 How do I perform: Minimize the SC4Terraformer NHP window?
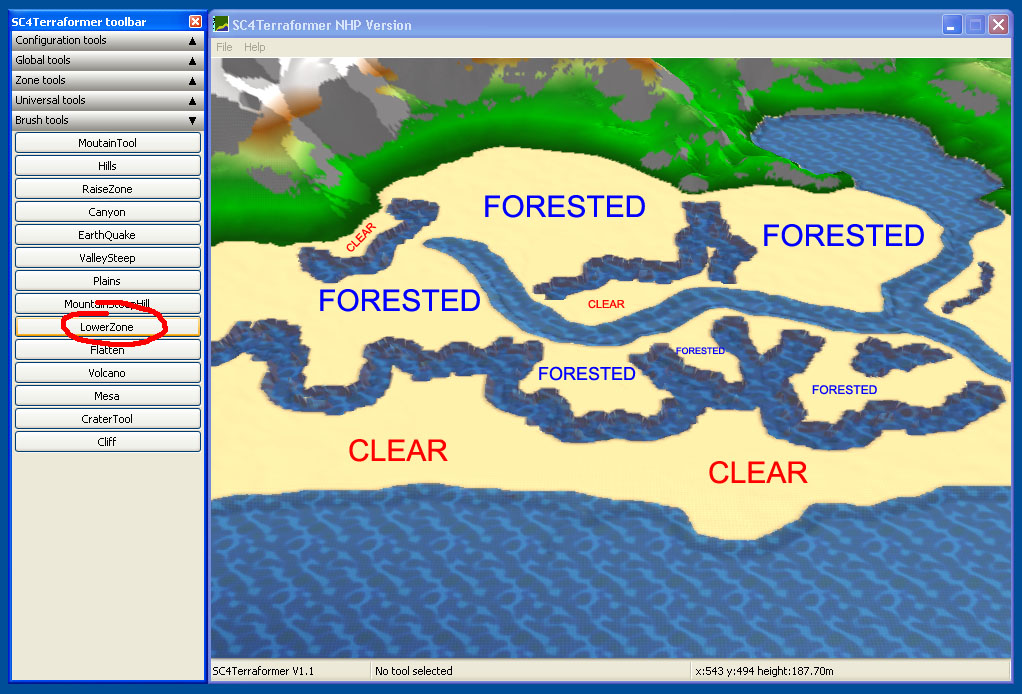point(952,25)
